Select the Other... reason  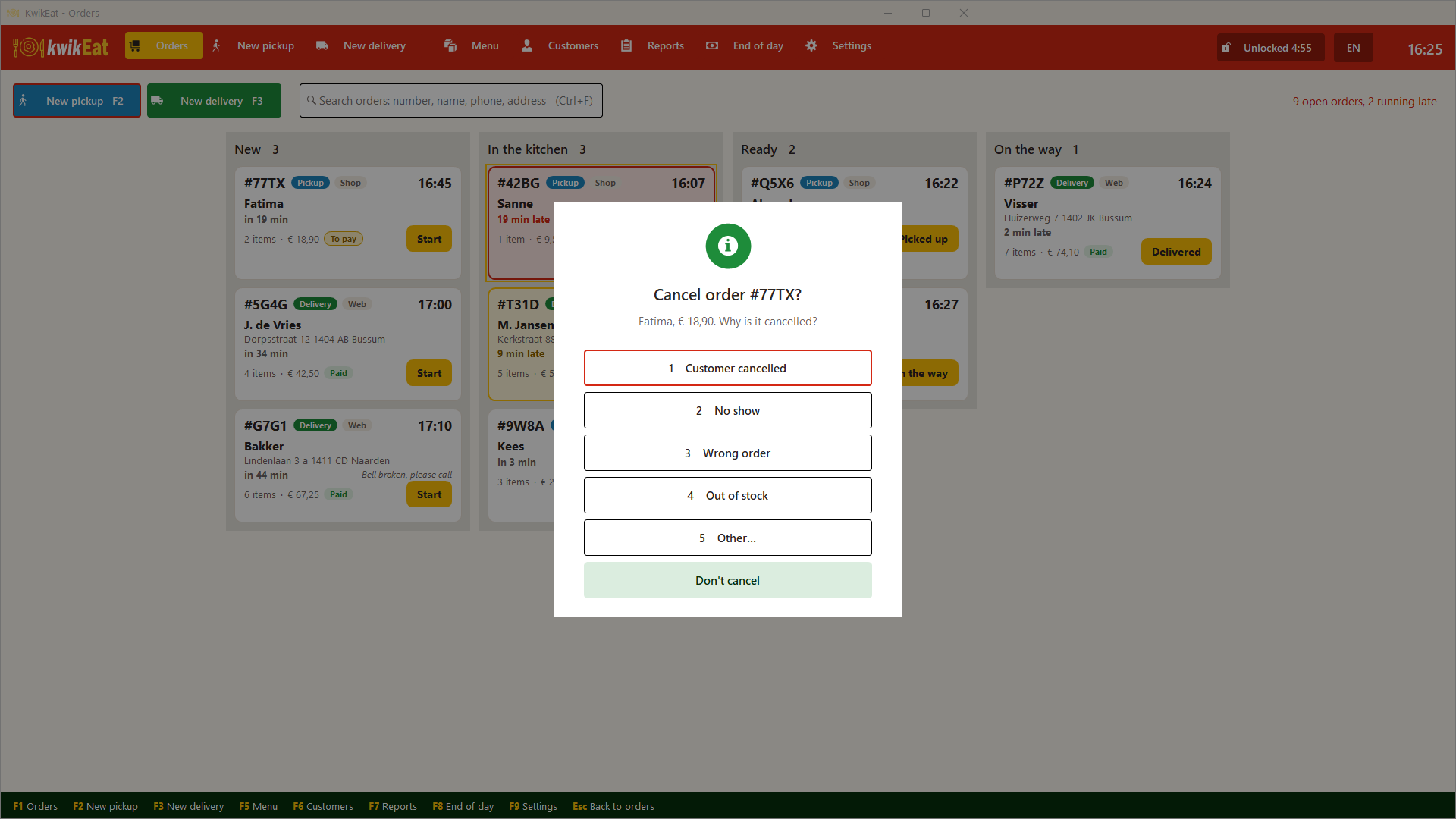tap(728, 538)
